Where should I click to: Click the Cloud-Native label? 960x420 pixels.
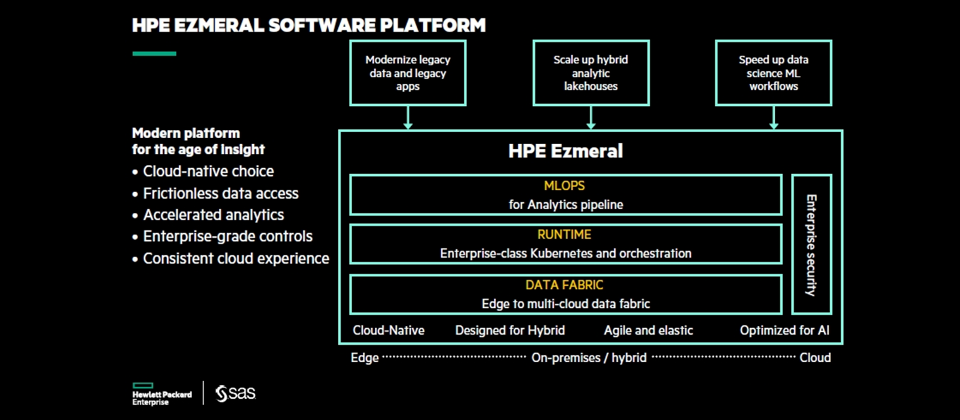[x=388, y=331]
